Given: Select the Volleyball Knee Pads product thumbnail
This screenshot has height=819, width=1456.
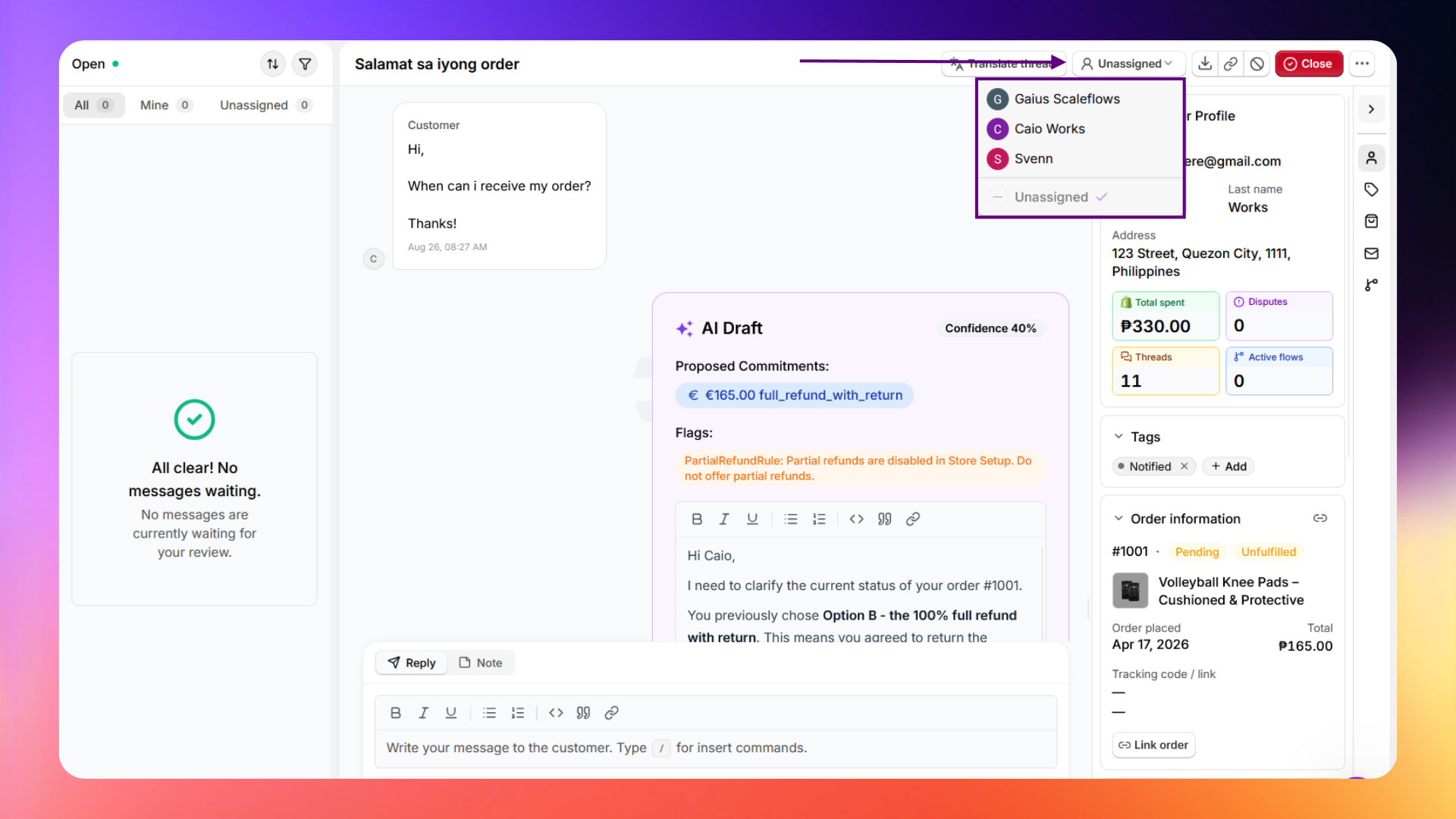Looking at the screenshot, I should 1130,591.
